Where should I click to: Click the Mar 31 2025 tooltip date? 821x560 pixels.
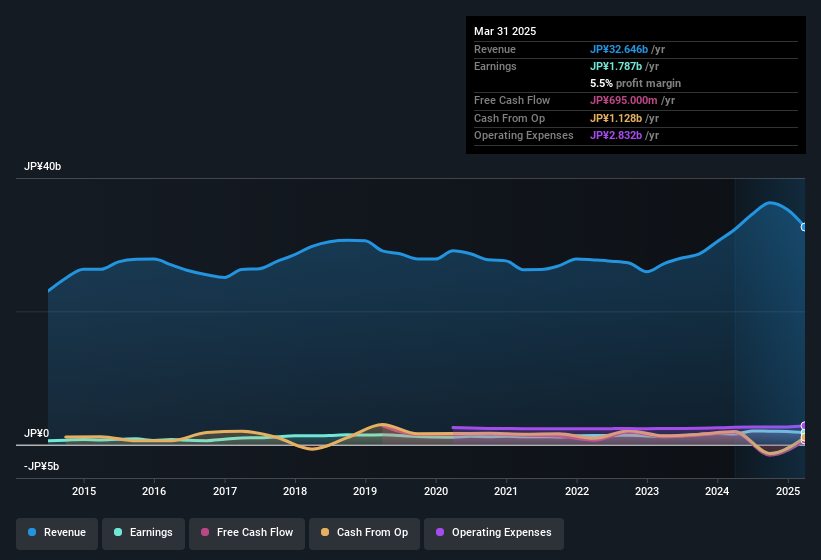click(x=505, y=31)
